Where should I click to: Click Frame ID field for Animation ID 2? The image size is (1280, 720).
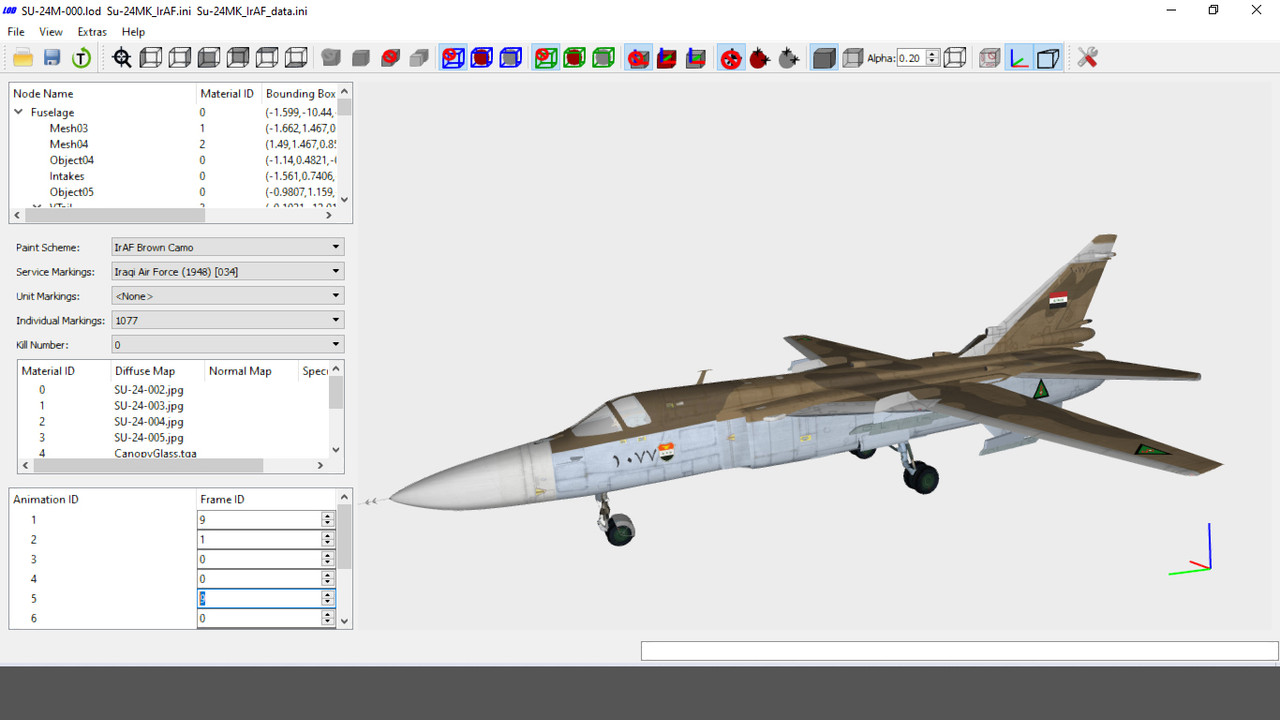(259, 539)
